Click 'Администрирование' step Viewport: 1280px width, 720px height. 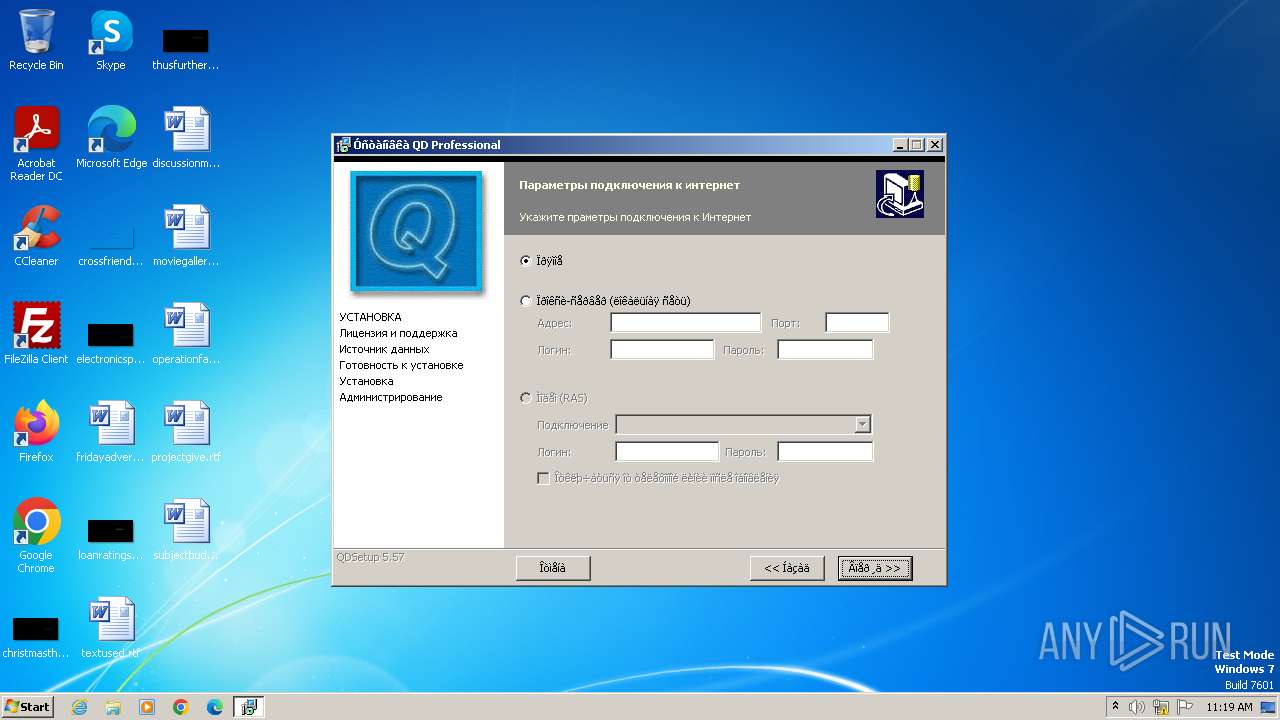click(x=390, y=397)
